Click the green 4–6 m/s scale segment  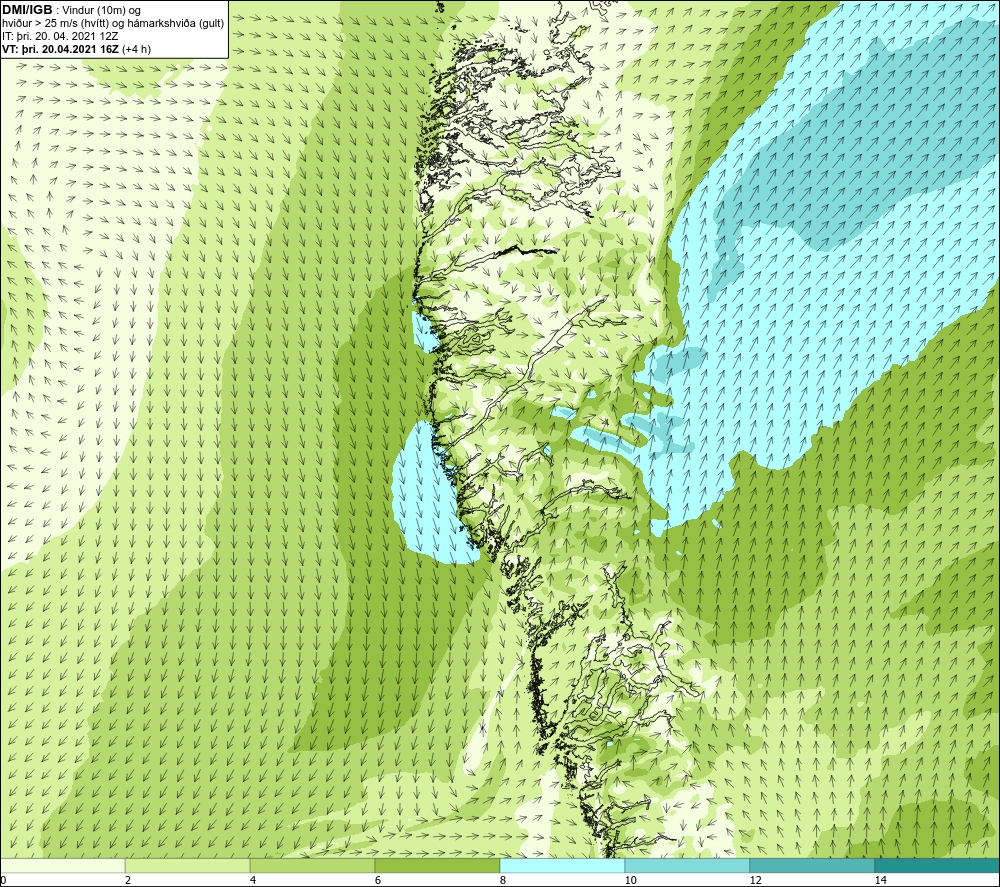click(312, 865)
